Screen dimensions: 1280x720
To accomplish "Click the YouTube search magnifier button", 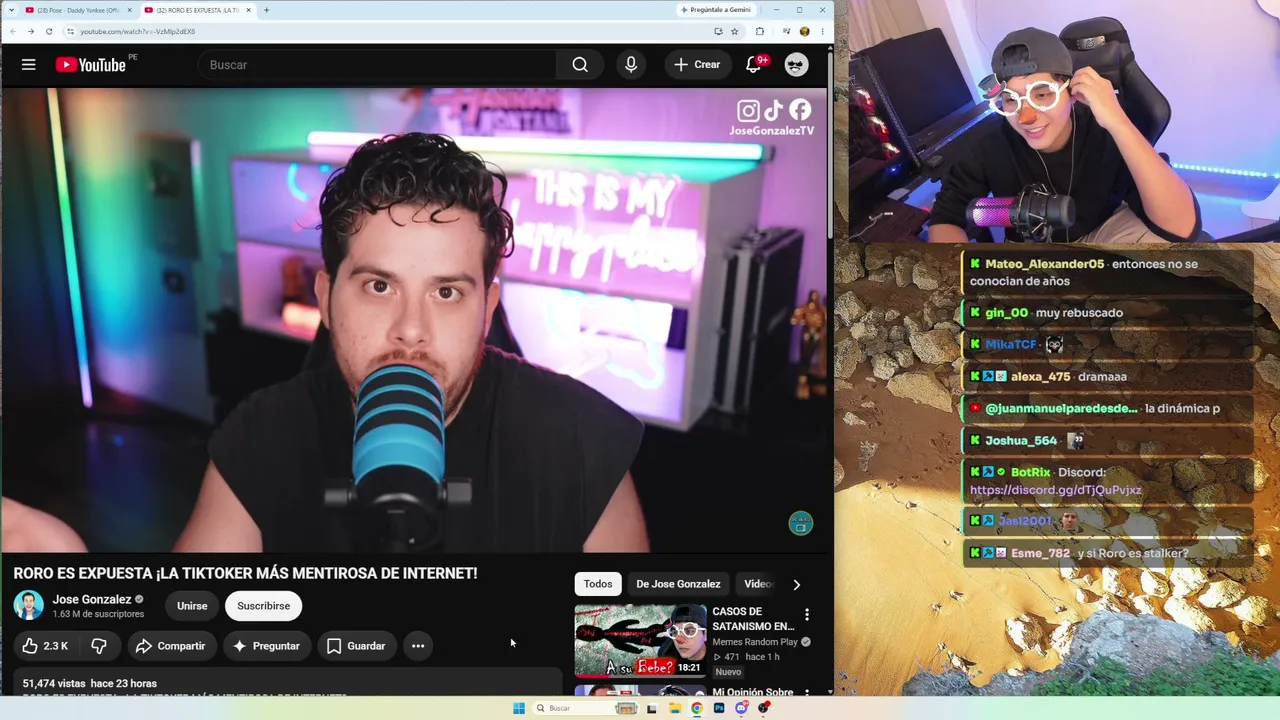I will point(580,65).
